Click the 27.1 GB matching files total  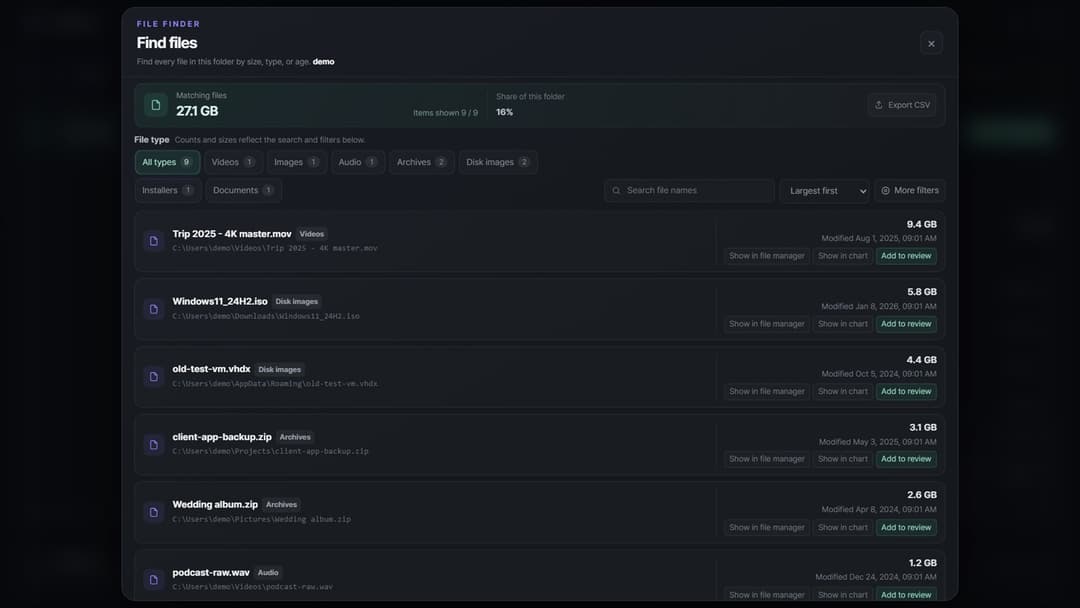coord(197,111)
